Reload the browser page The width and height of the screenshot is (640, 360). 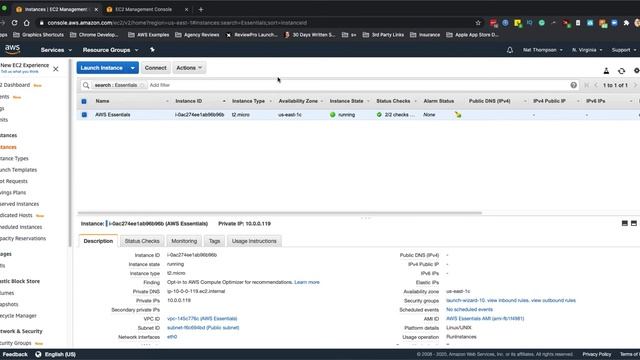coord(14,23)
